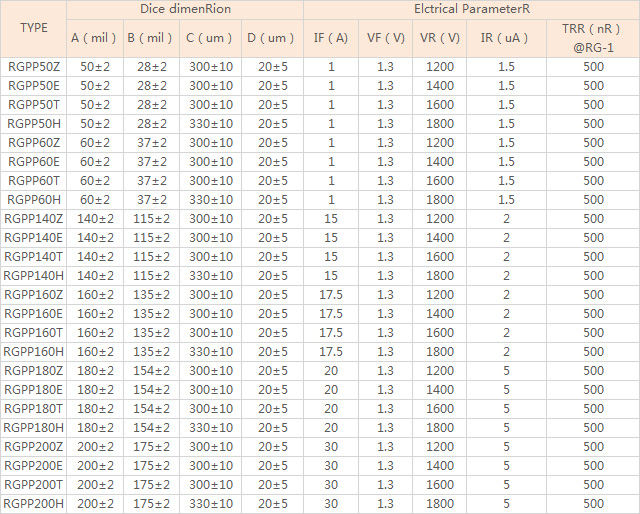This screenshot has width=640, height=514.
Task: Click the RGPP140H type cell
Action: 34,276
